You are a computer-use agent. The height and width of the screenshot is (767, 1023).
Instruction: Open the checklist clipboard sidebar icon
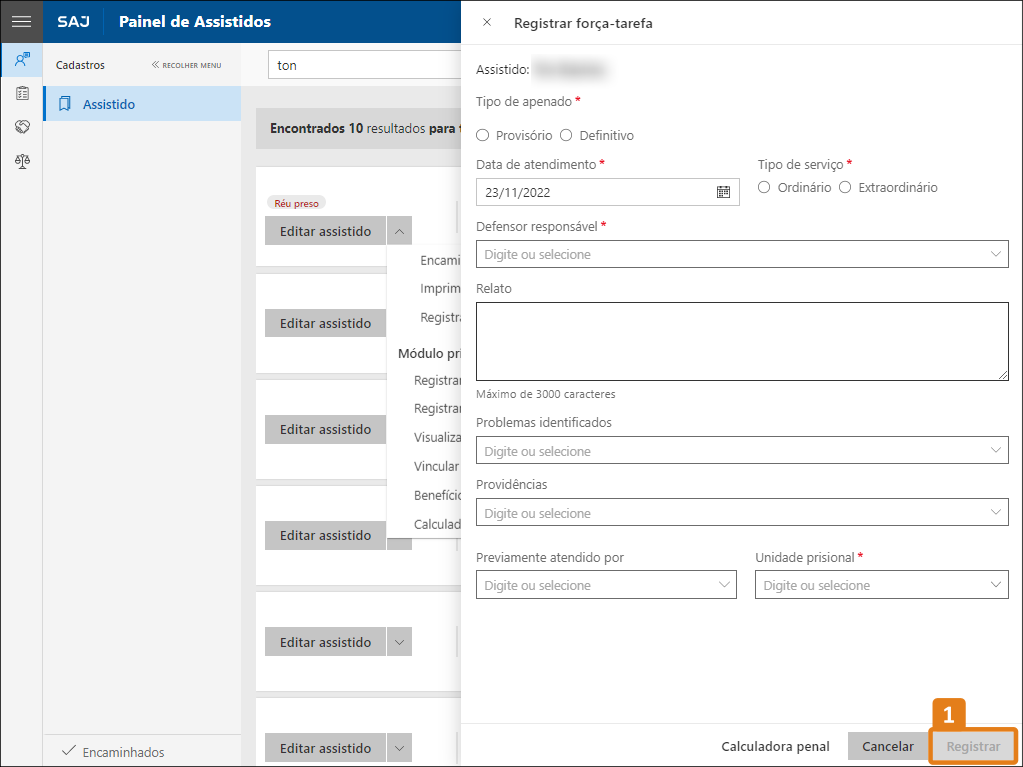22,93
